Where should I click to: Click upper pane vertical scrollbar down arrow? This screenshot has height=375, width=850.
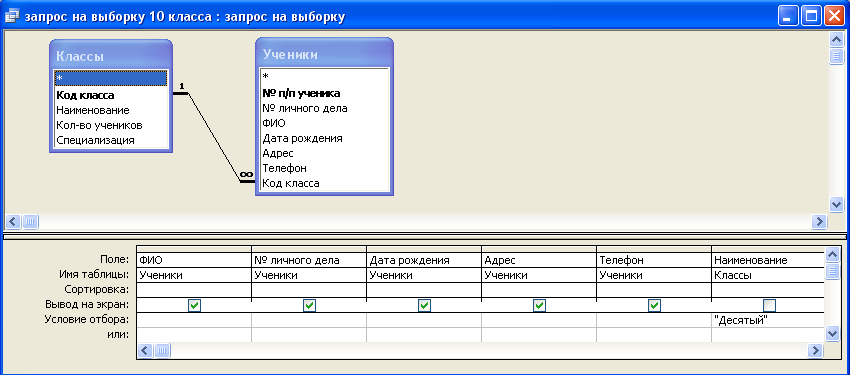tap(836, 204)
